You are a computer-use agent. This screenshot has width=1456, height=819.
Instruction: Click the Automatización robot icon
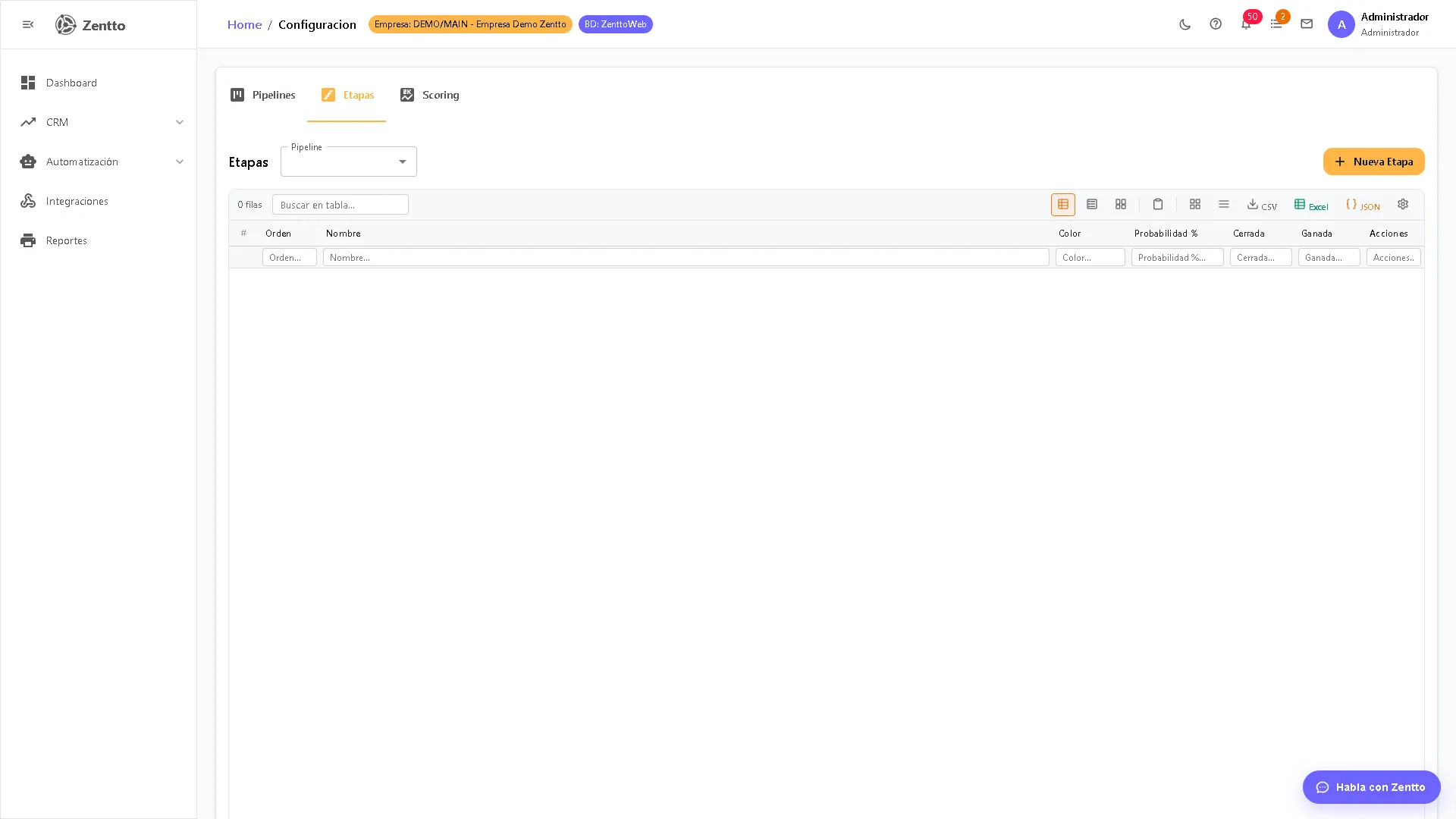28,162
